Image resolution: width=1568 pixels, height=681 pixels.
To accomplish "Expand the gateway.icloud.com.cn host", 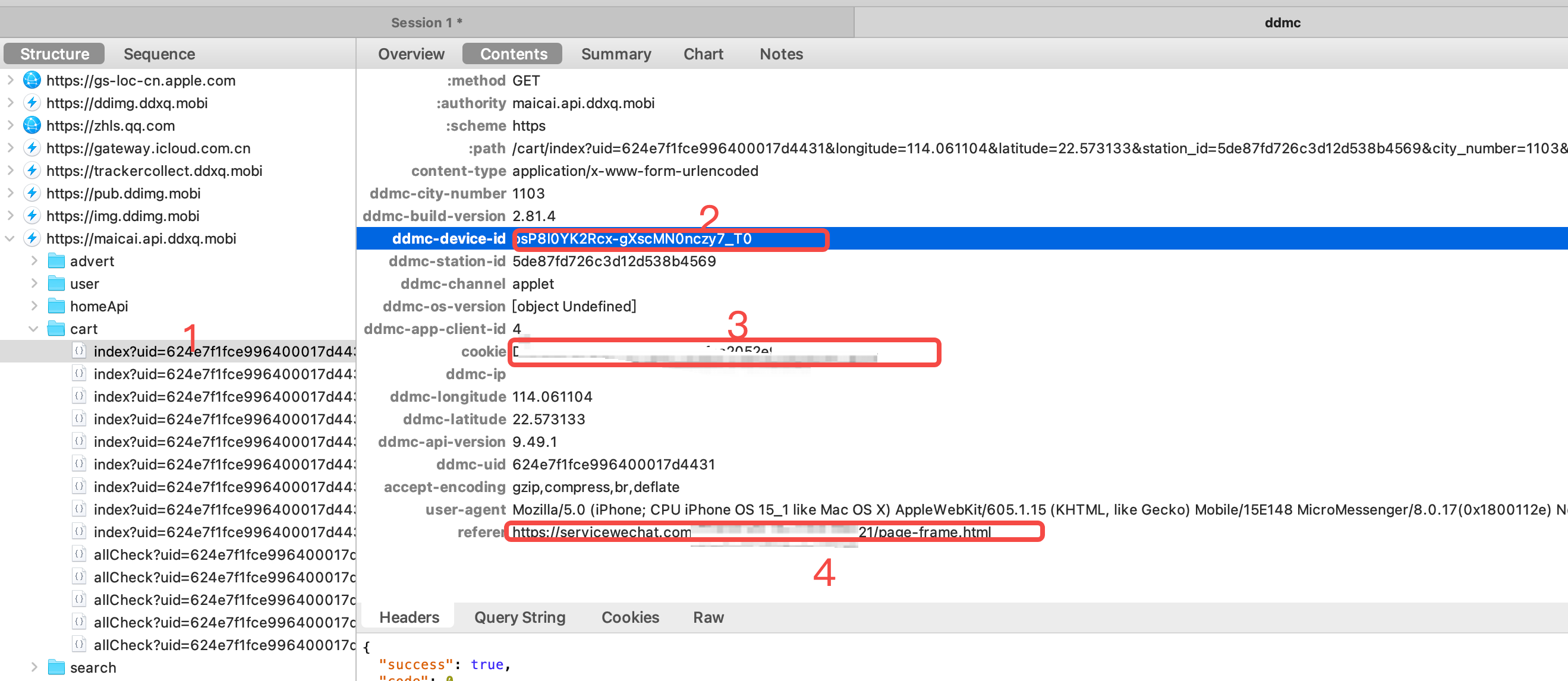I will [10, 148].
